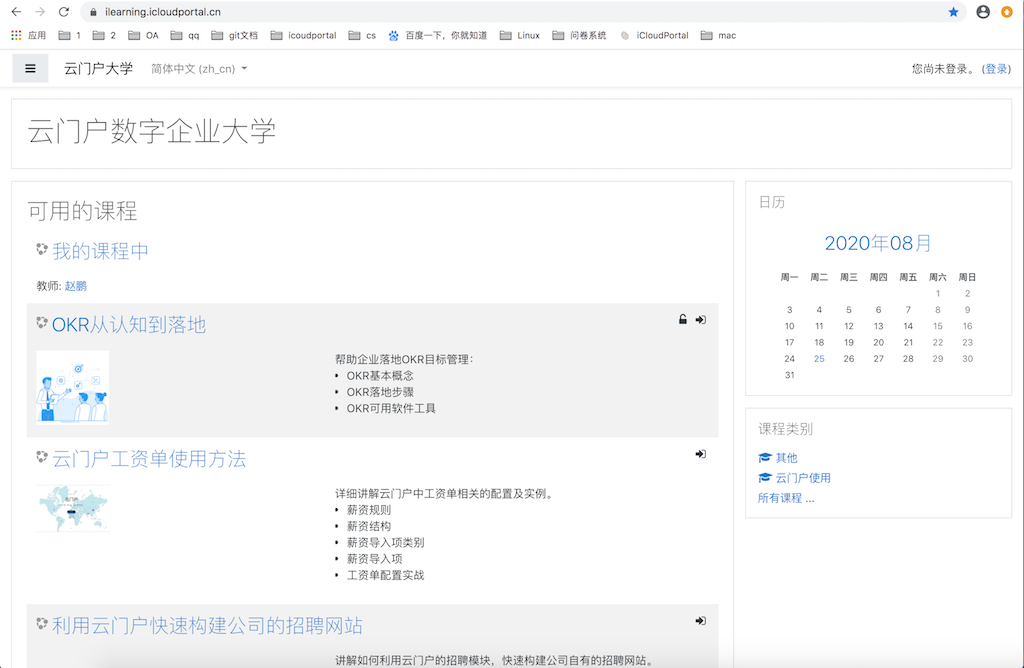Viewport: 1024px width, 668px height.
Task: Open the qq bookmark folder
Action: tap(185, 35)
